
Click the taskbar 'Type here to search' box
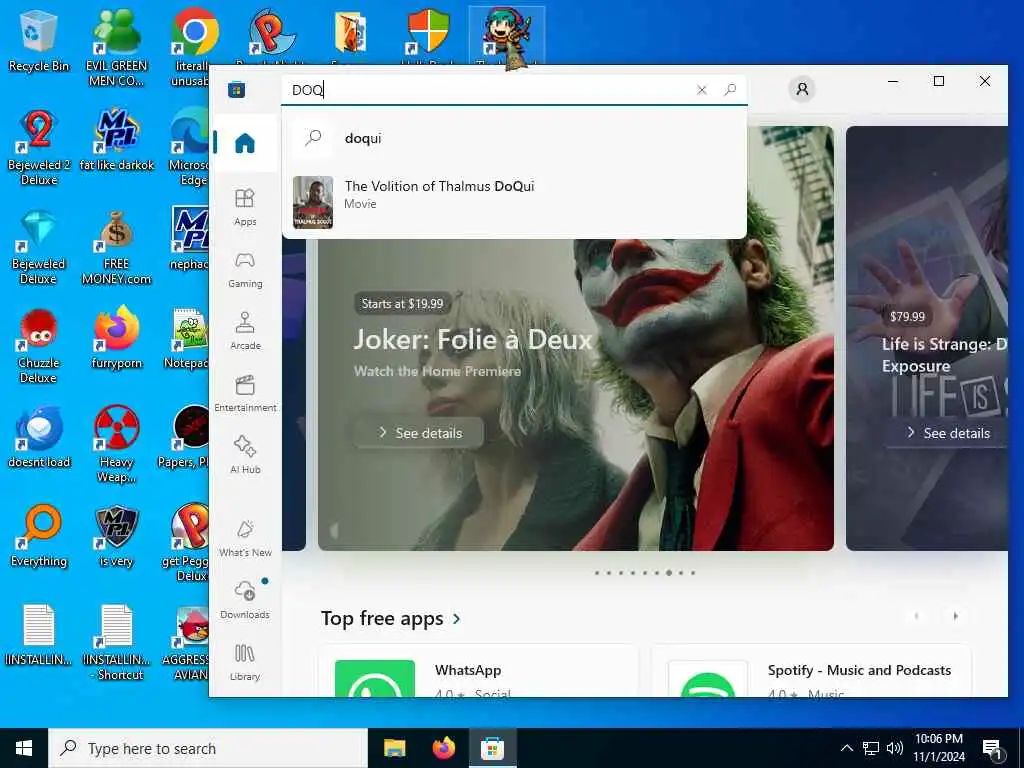tap(208, 748)
